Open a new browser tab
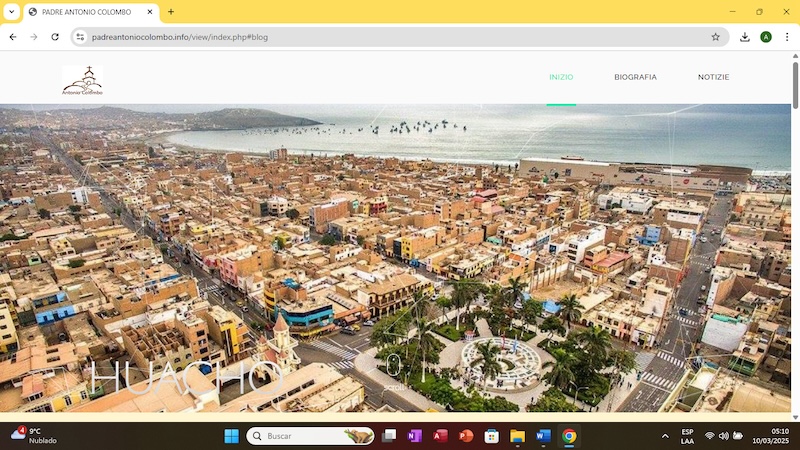The image size is (800, 450). click(x=171, y=12)
